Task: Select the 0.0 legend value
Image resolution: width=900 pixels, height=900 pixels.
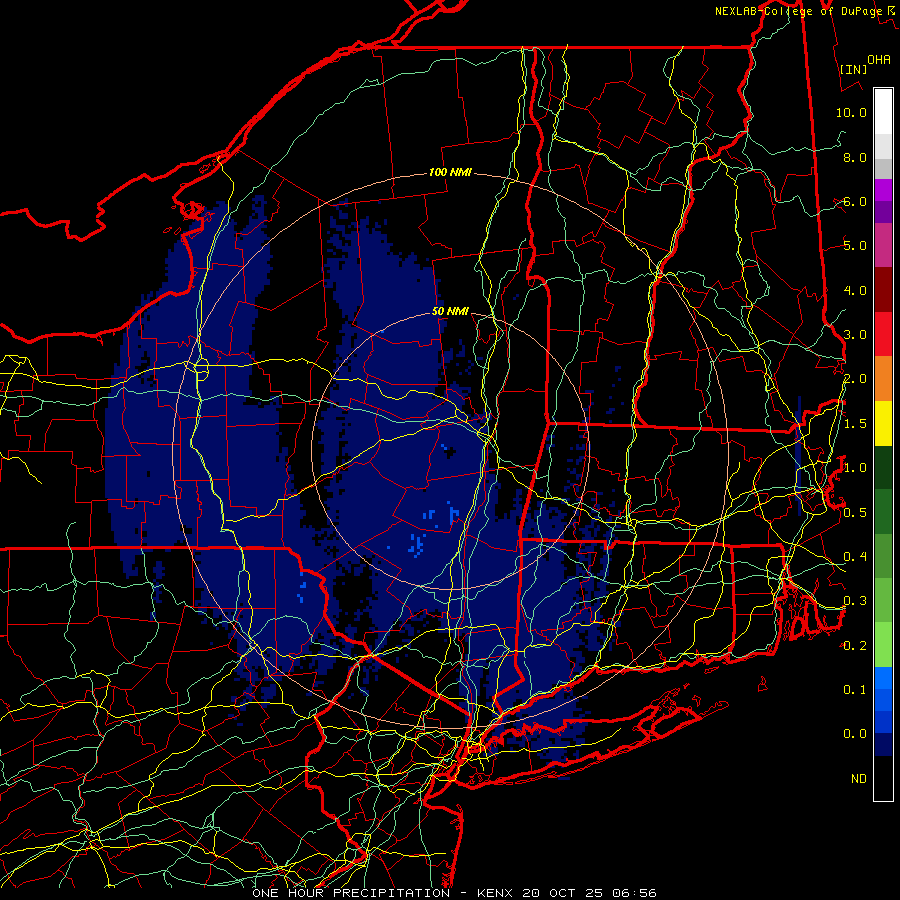Action: tap(855, 734)
